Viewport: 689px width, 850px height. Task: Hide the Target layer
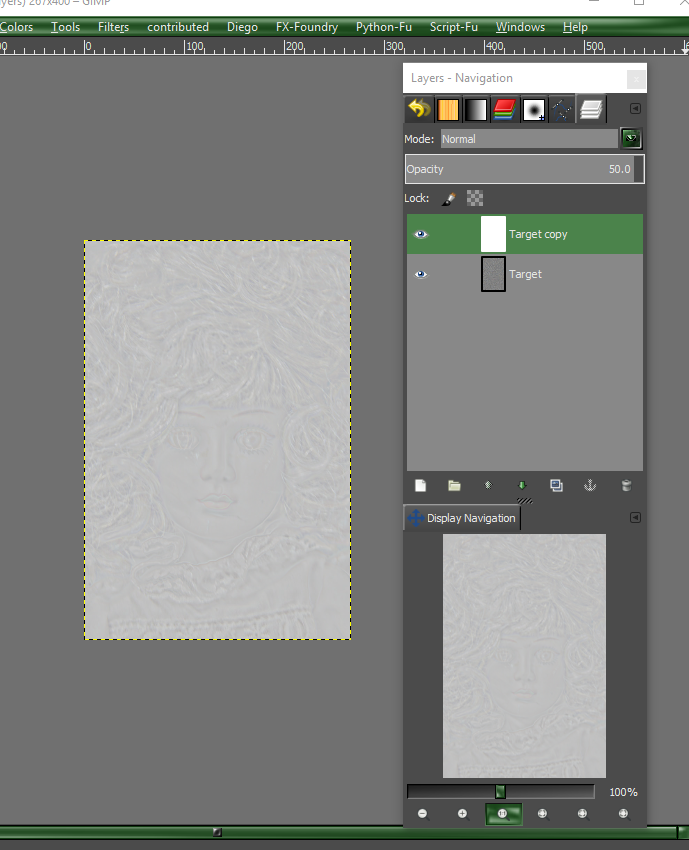pos(421,274)
